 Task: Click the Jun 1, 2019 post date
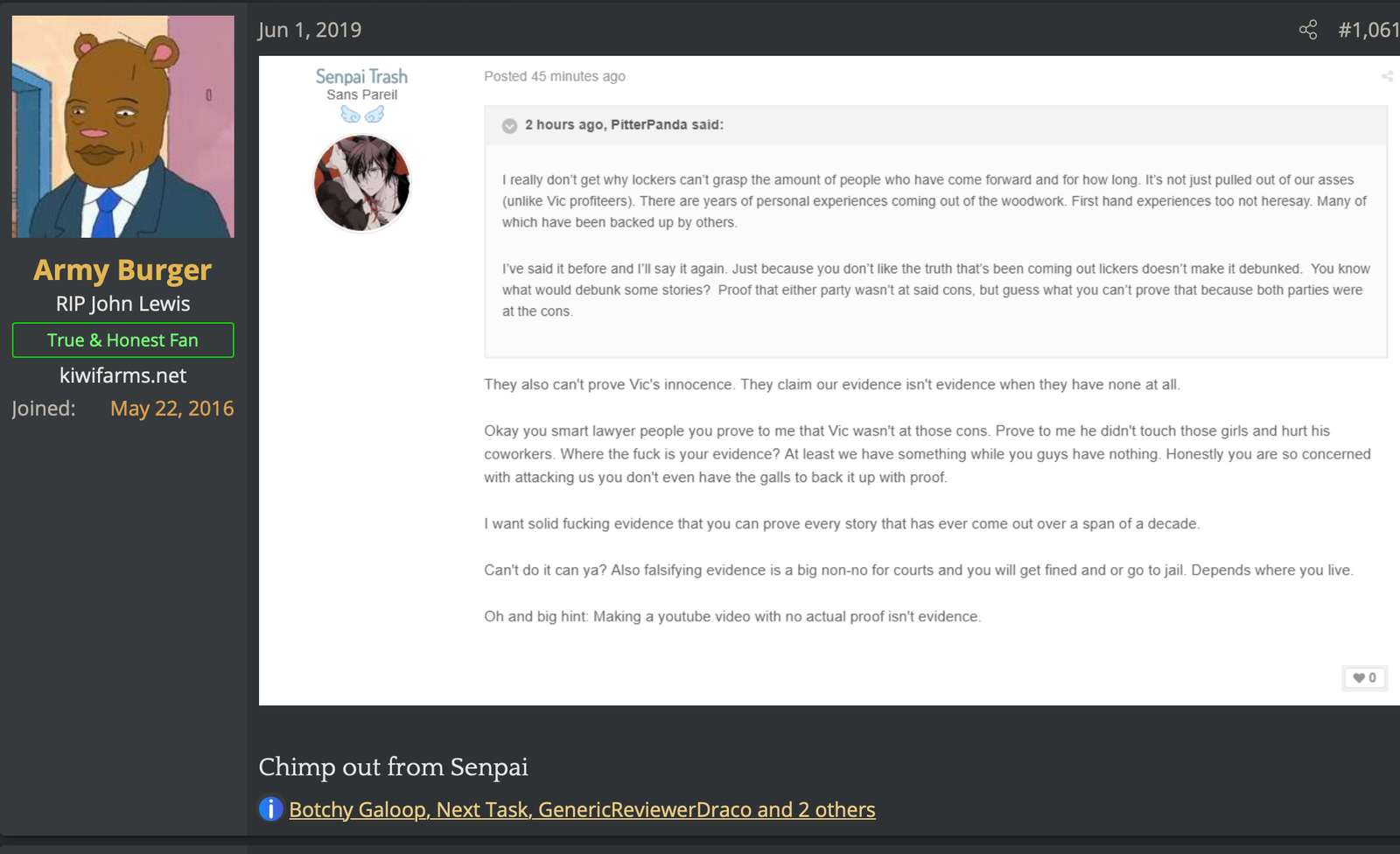tap(309, 30)
